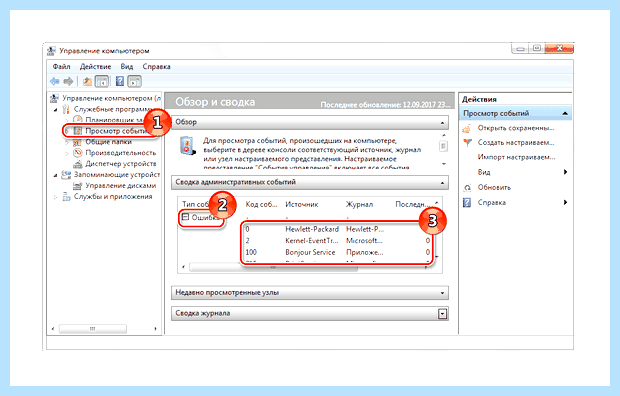Collapse the Ошибка event type row
The image size is (620, 396).
point(185,217)
